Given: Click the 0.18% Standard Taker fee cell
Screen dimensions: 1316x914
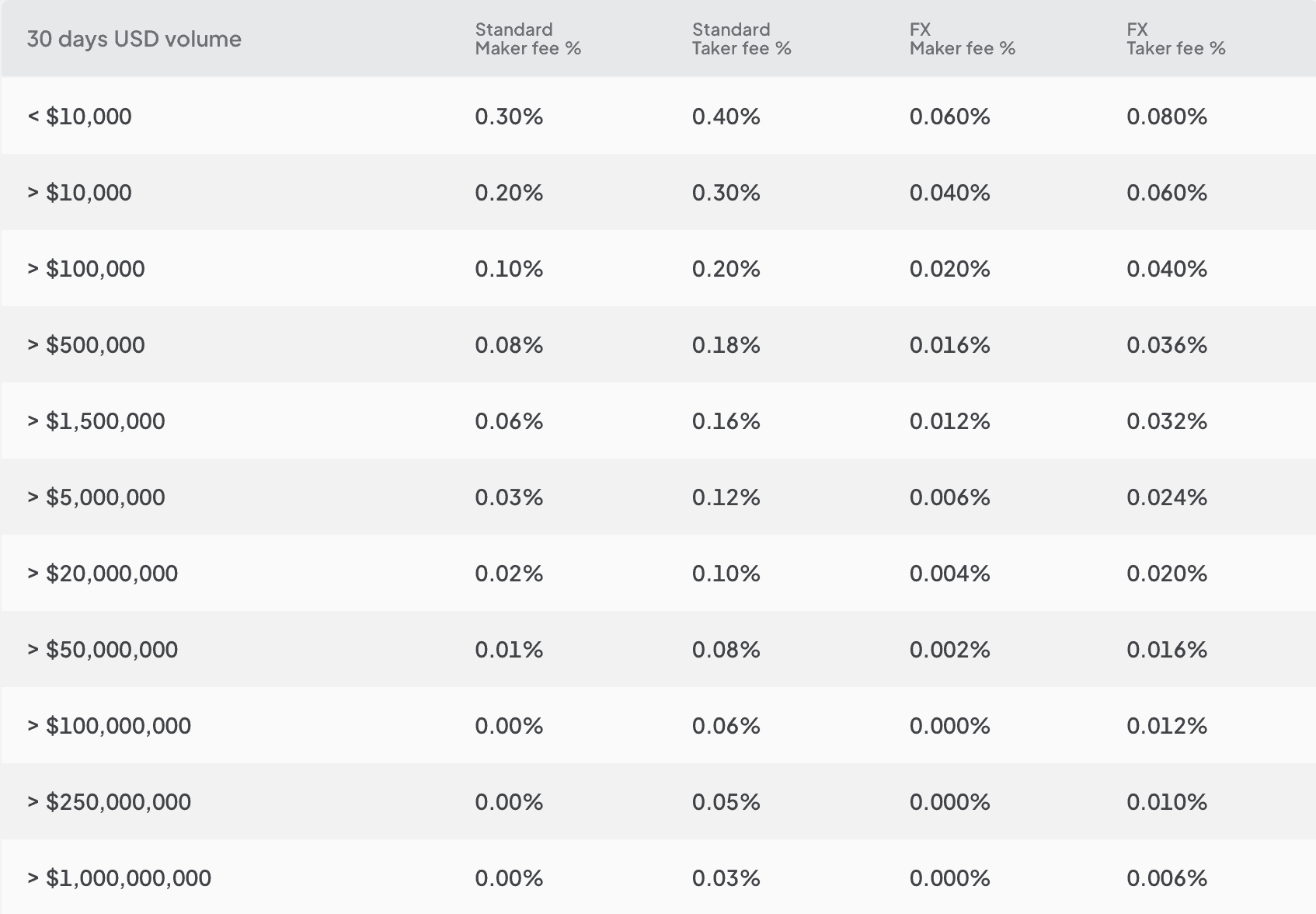Looking at the screenshot, I should coord(726,345).
